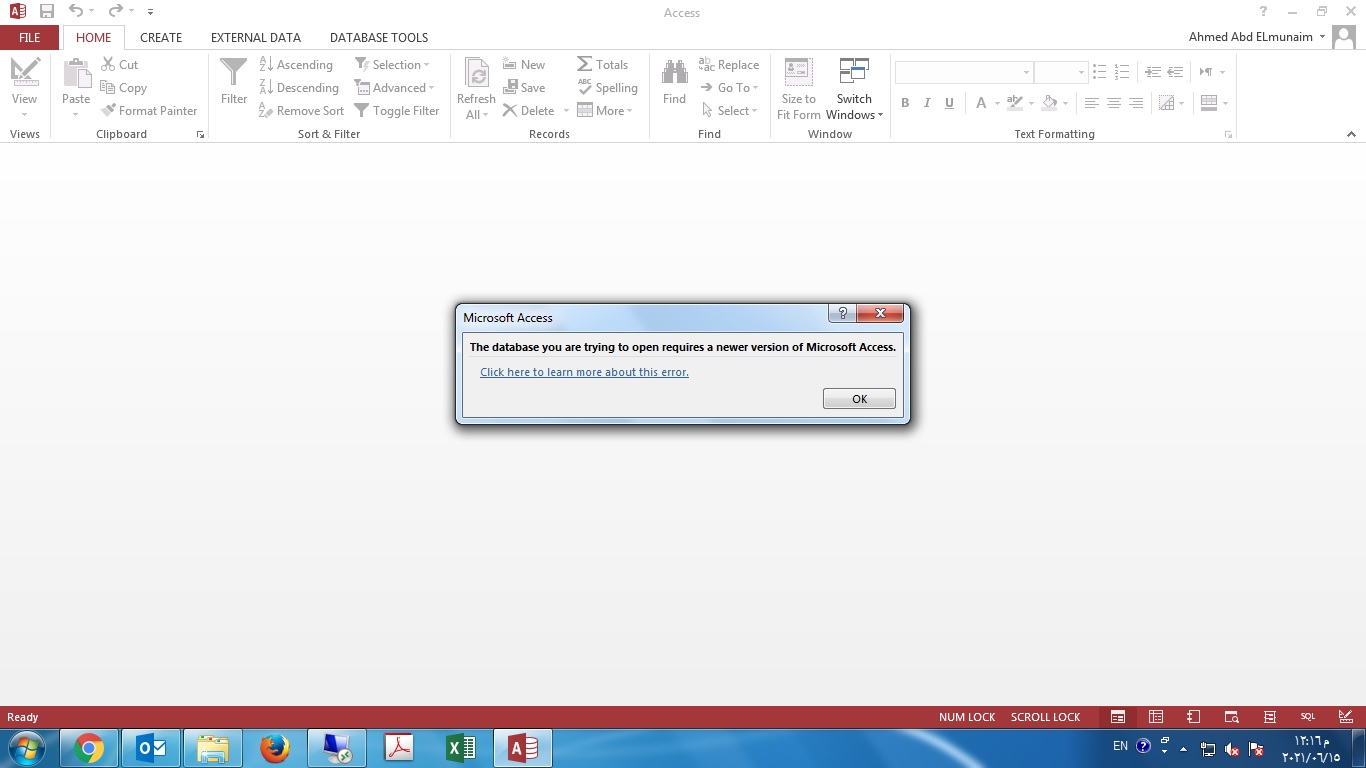Toggle Bold formatting

905,103
